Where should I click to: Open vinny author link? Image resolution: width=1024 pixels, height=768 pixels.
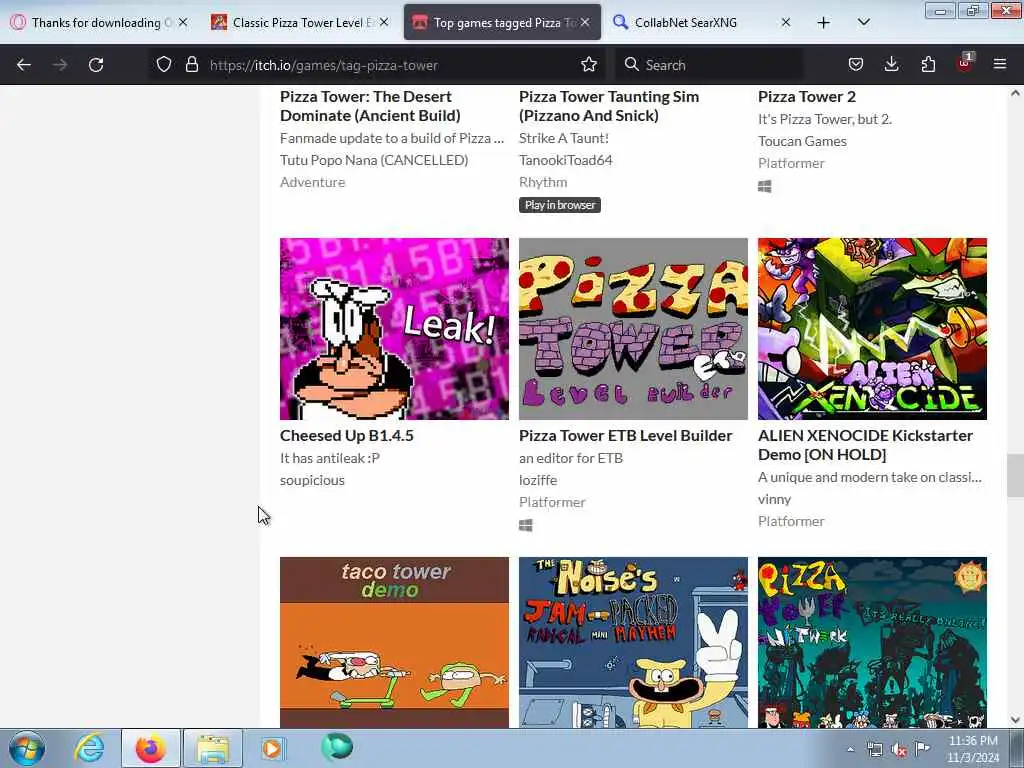(x=775, y=499)
